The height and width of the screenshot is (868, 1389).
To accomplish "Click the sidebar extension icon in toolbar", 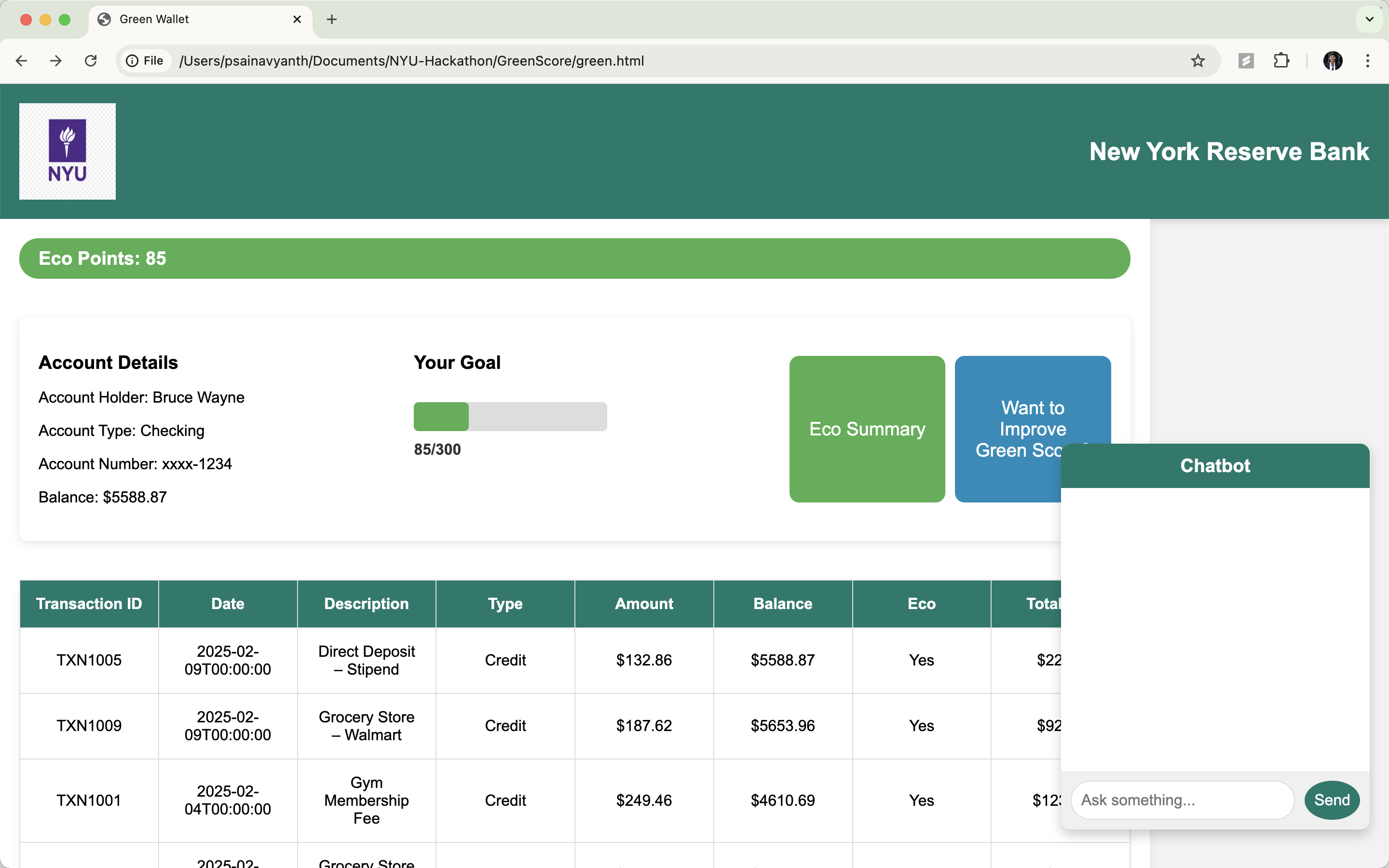I will click(x=1245, y=61).
